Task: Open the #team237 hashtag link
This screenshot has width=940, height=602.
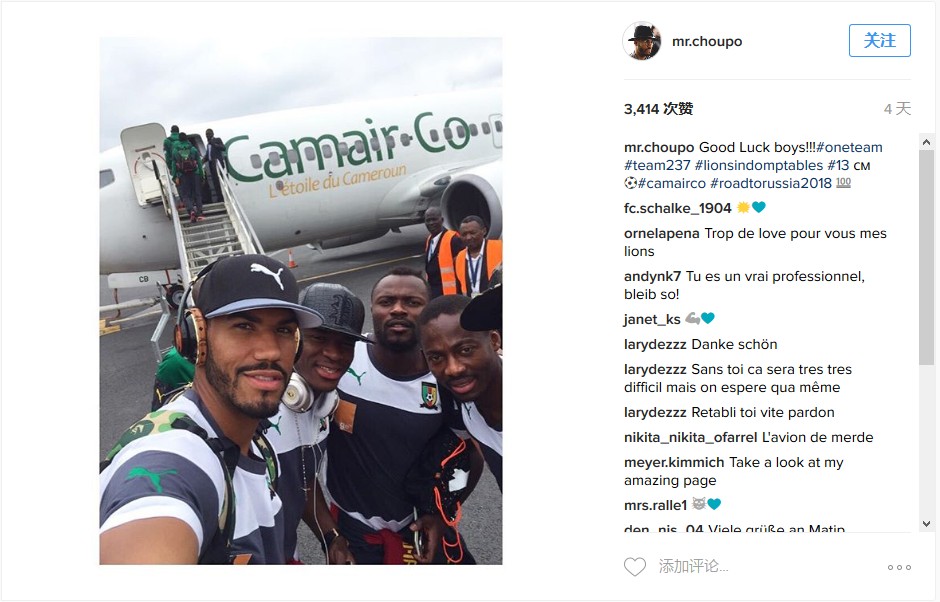Action: tap(658, 165)
